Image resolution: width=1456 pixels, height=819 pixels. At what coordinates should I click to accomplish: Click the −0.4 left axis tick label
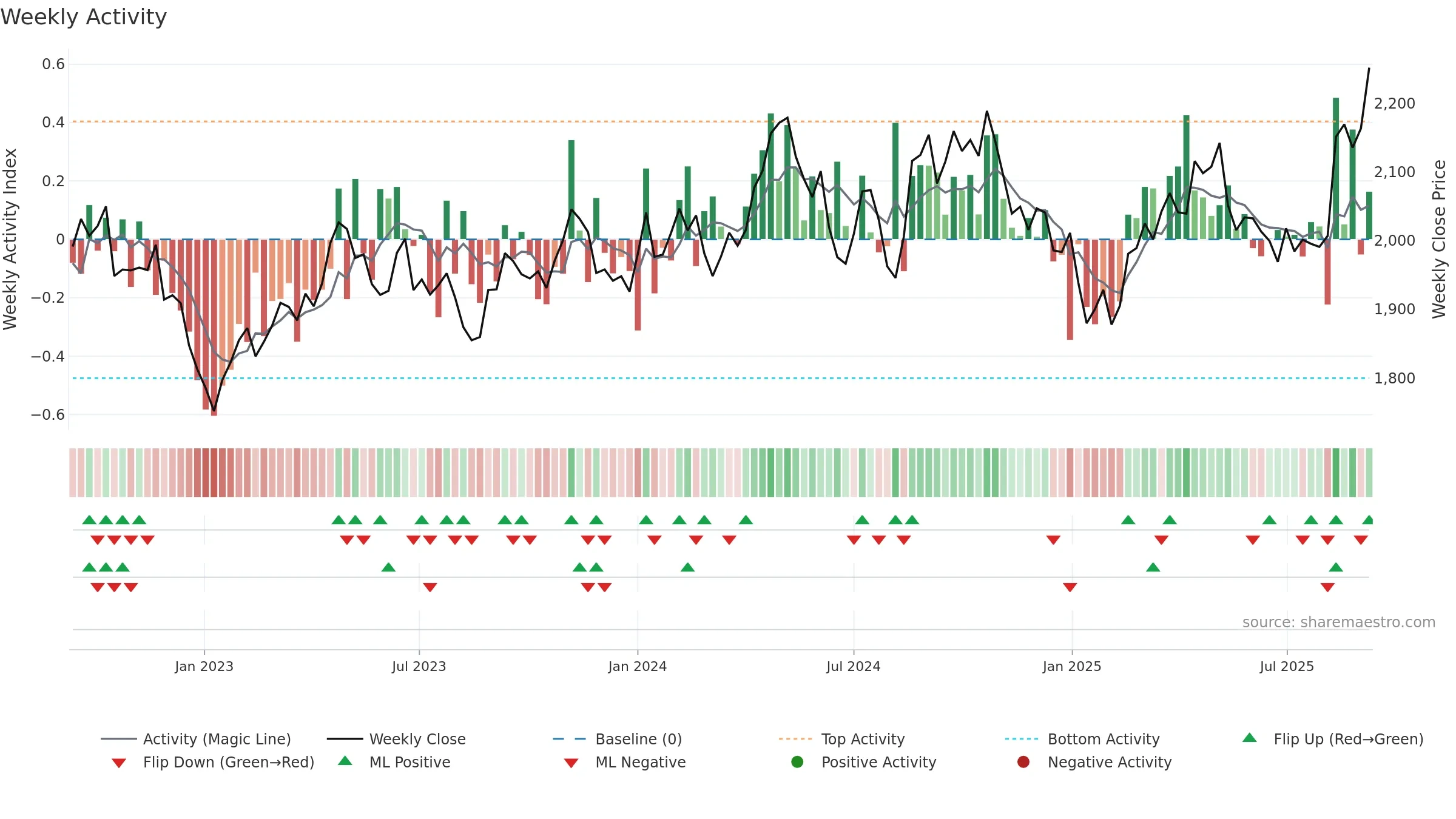[48, 356]
